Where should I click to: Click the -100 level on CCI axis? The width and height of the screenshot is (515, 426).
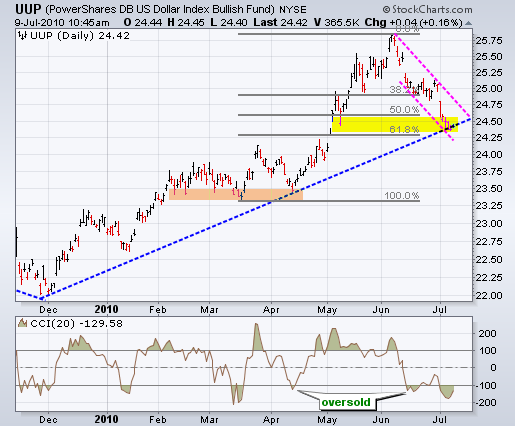485,386
